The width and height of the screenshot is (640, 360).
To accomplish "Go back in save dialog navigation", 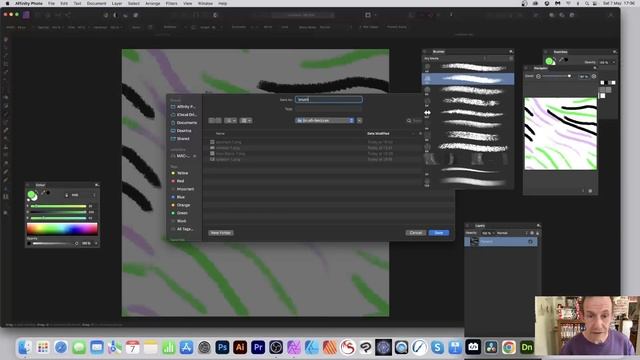I will click(x=211, y=120).
